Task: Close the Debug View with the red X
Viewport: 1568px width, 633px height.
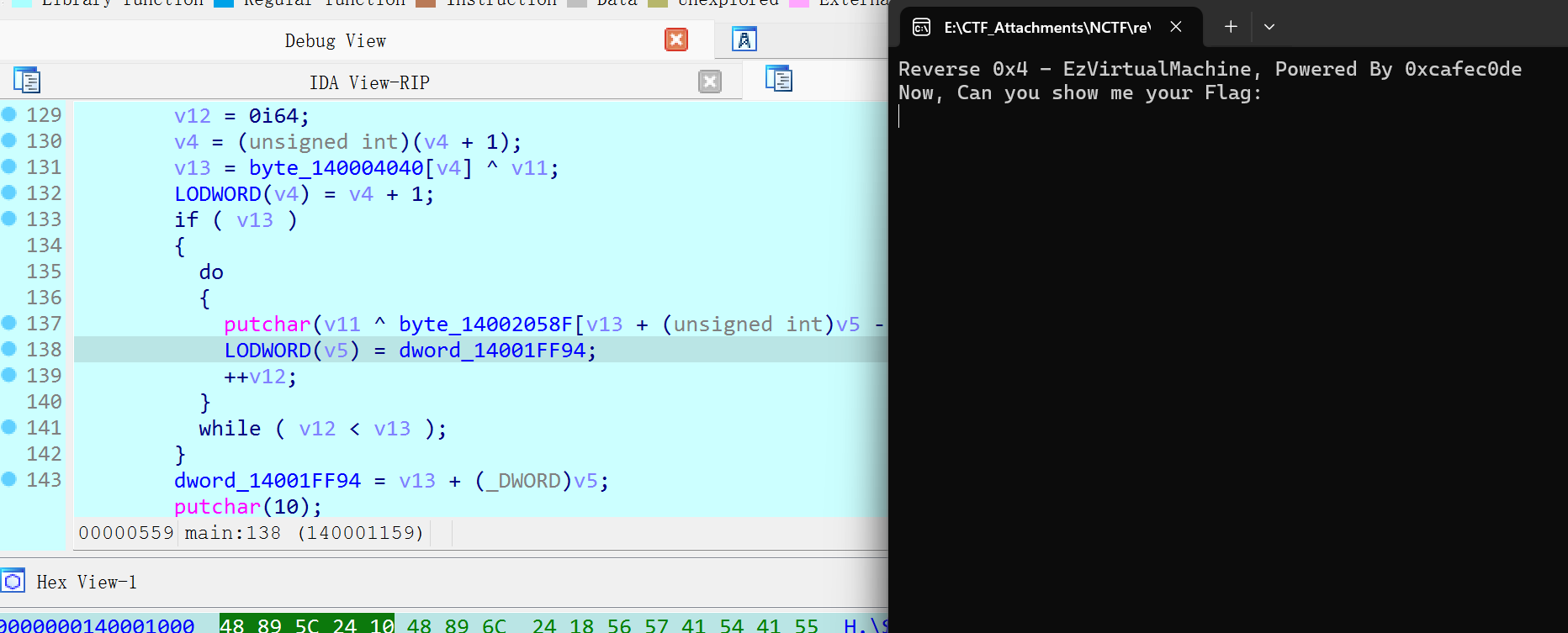Action: 675,40
